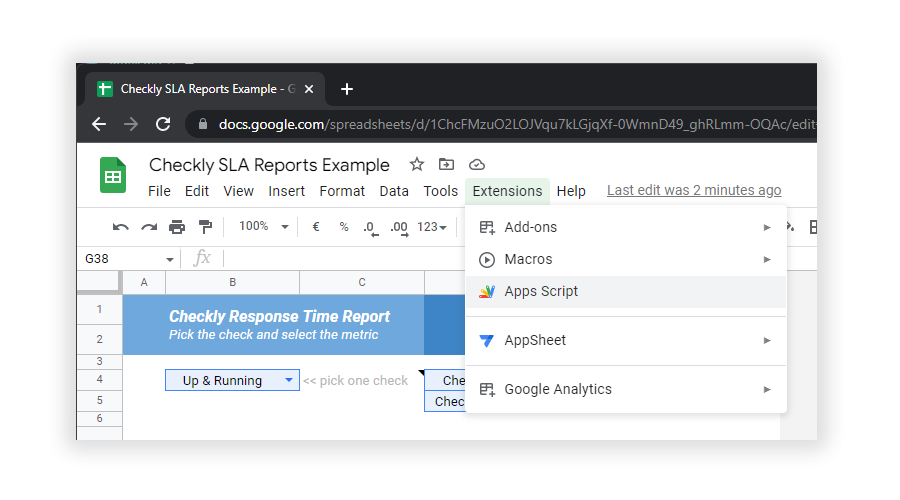Click the undo arrow in toolbar
The image size is (900, 500).
(x=121, y=227)
